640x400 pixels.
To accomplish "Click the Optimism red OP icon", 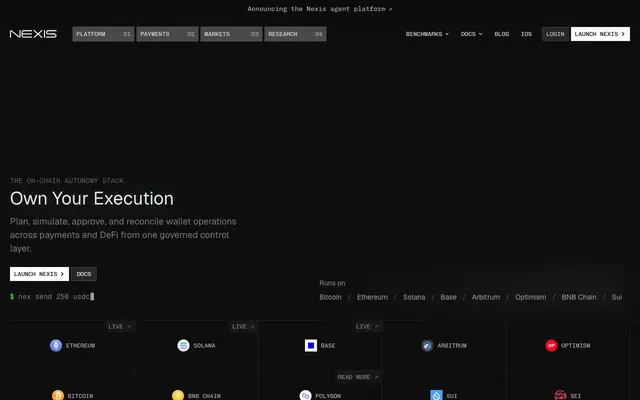I will [x=551, y=345].
